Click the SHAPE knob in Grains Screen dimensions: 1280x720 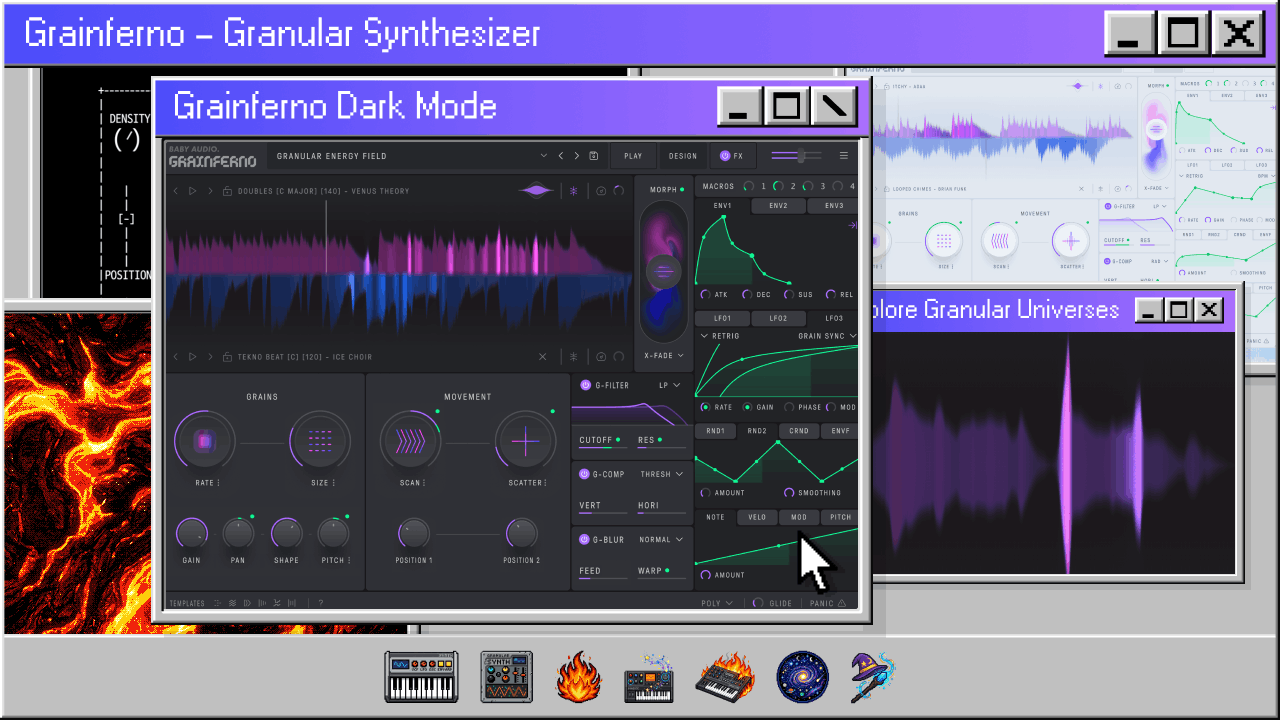286,533
